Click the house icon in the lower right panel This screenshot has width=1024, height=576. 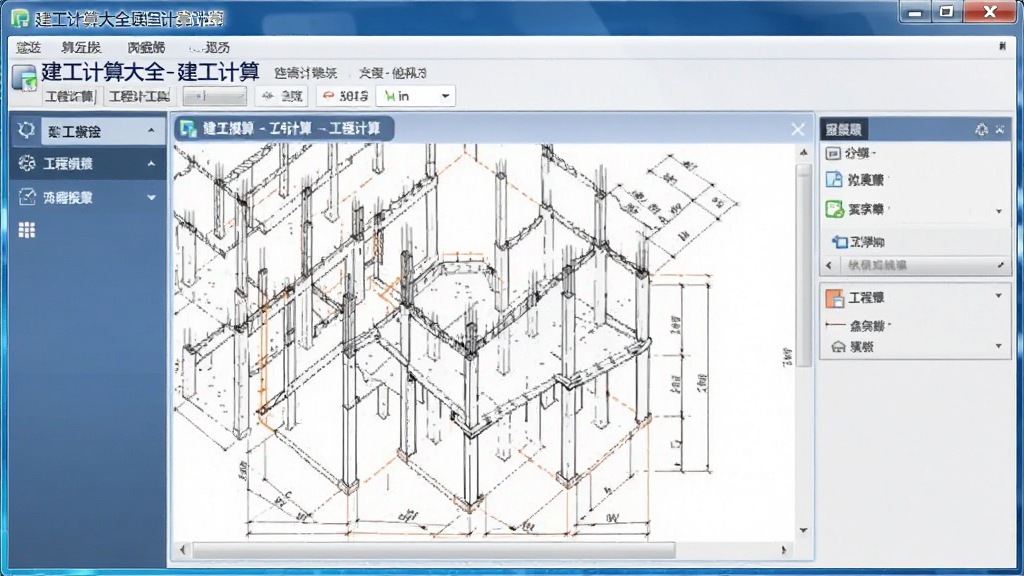tap(839, 347)
